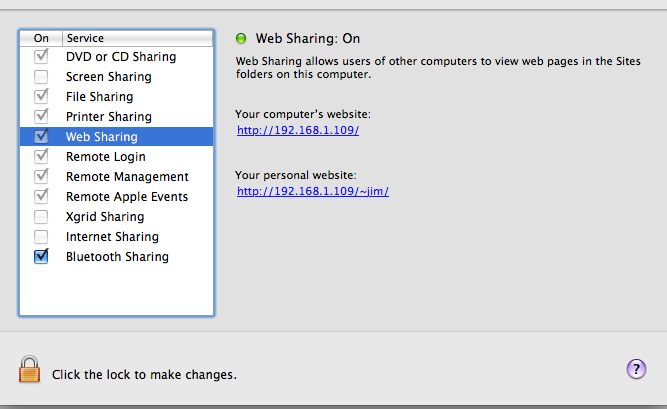Toggle the DVD or CD Sharing checkbox
The height and width of the screenshot is (409, 667).
point(41,56)
